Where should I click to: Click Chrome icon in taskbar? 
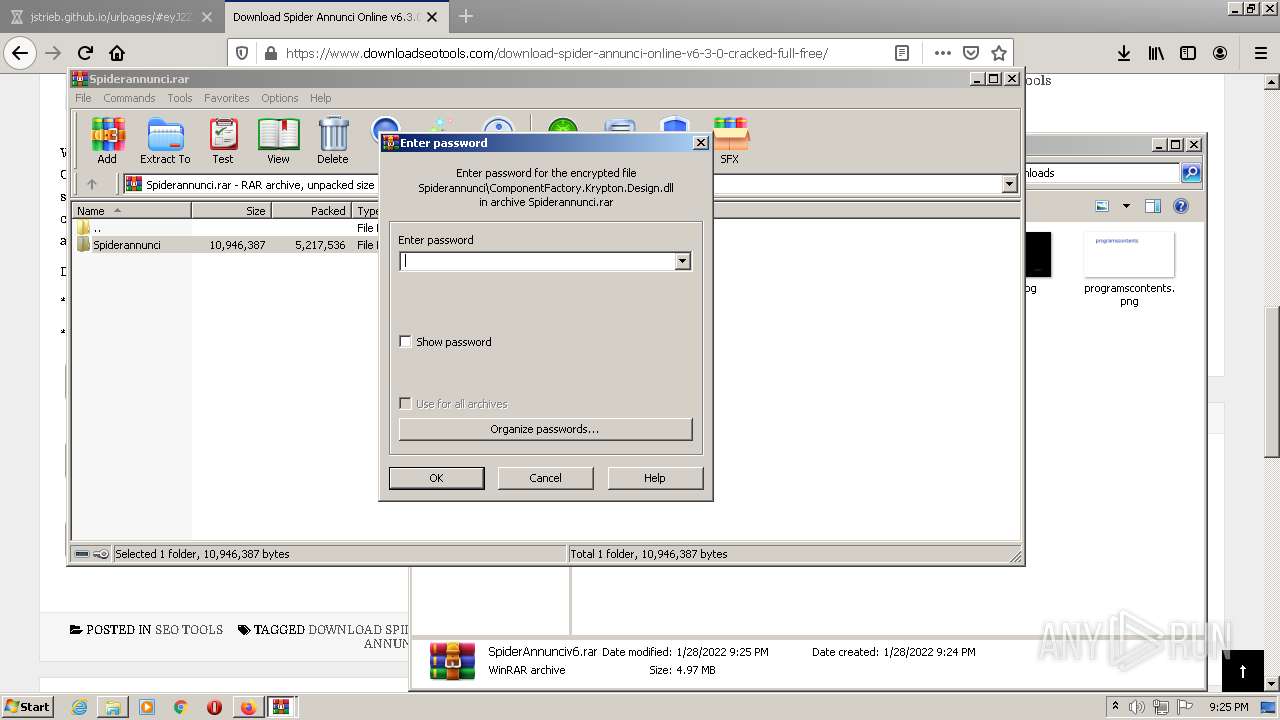pos(180,707)
